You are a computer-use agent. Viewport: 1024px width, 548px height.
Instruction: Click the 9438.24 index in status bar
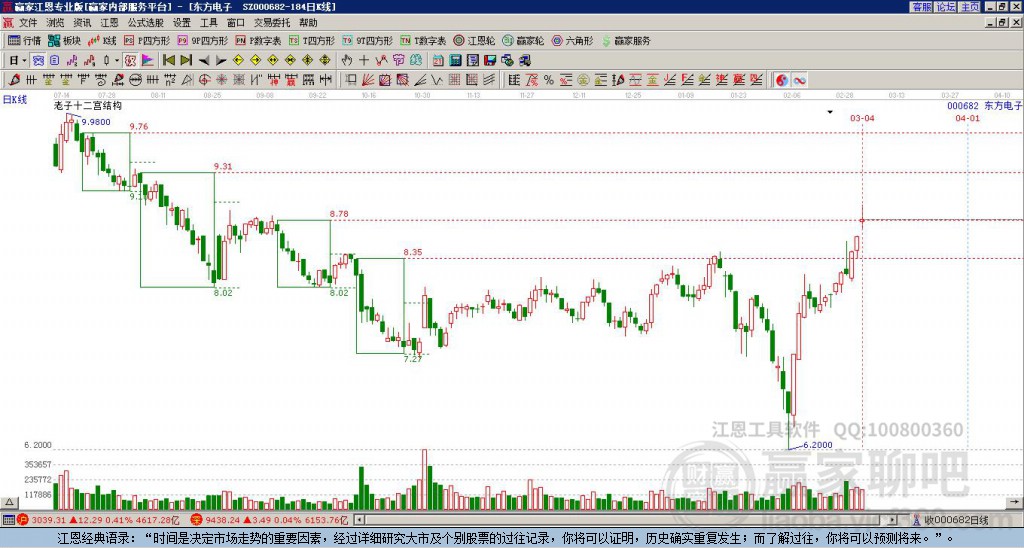tap(223, 520)
